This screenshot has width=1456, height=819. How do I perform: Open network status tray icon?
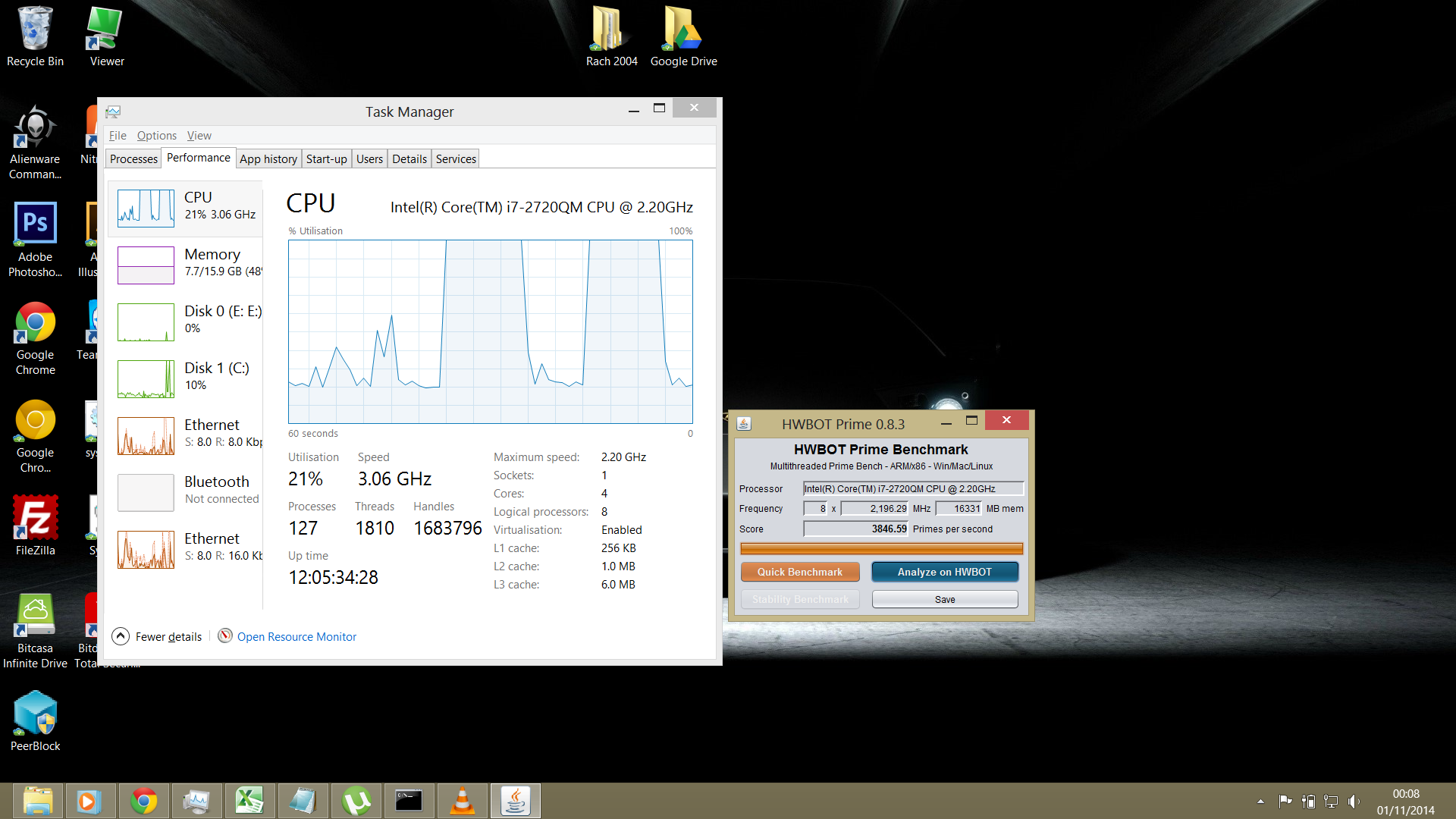click(x=1331, y=801)
